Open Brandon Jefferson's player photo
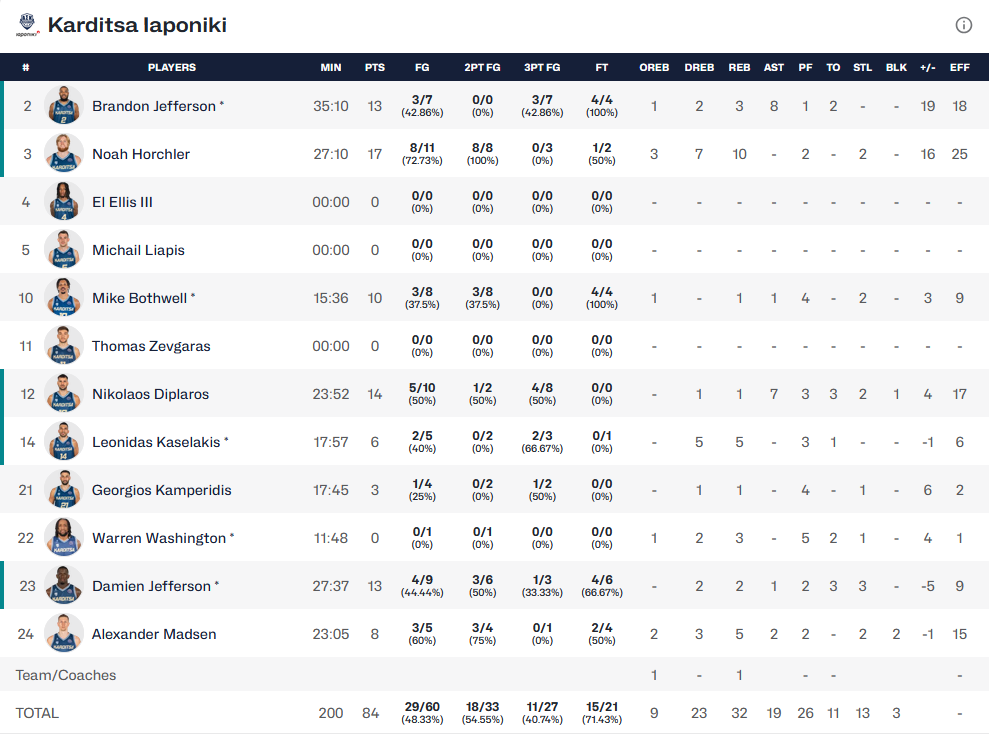The image size is (989, 737). [64, 106]
